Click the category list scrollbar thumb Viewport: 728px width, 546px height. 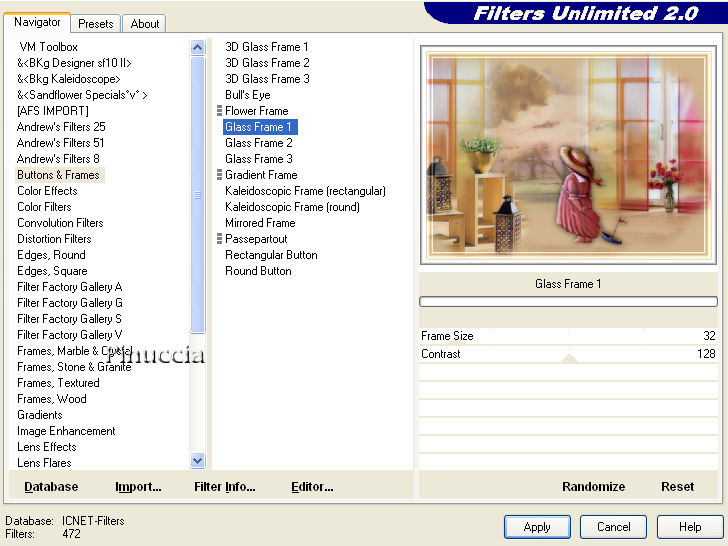click(198, 195)
